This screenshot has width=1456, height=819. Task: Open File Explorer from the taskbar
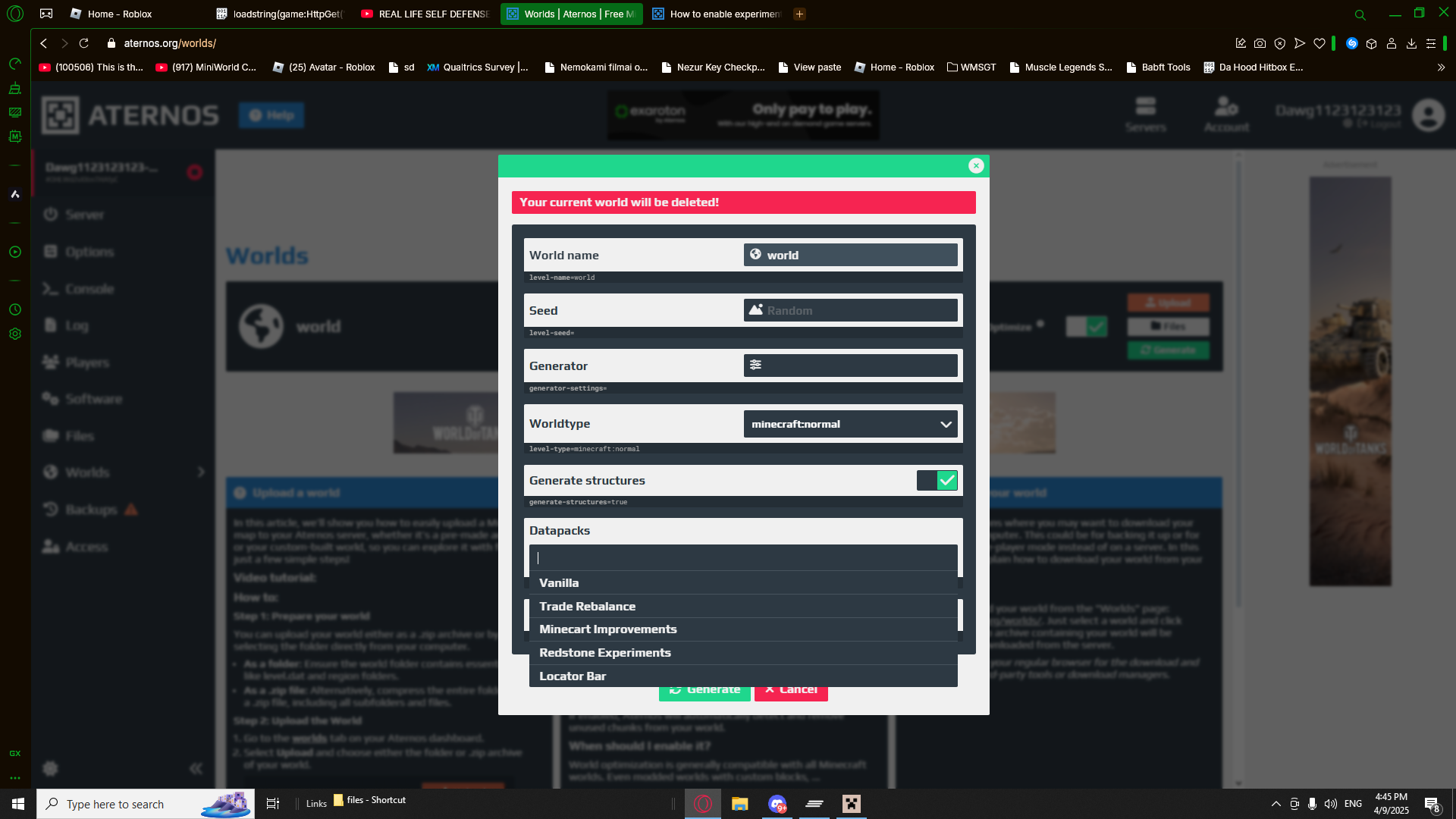click(x=739, y=804)
